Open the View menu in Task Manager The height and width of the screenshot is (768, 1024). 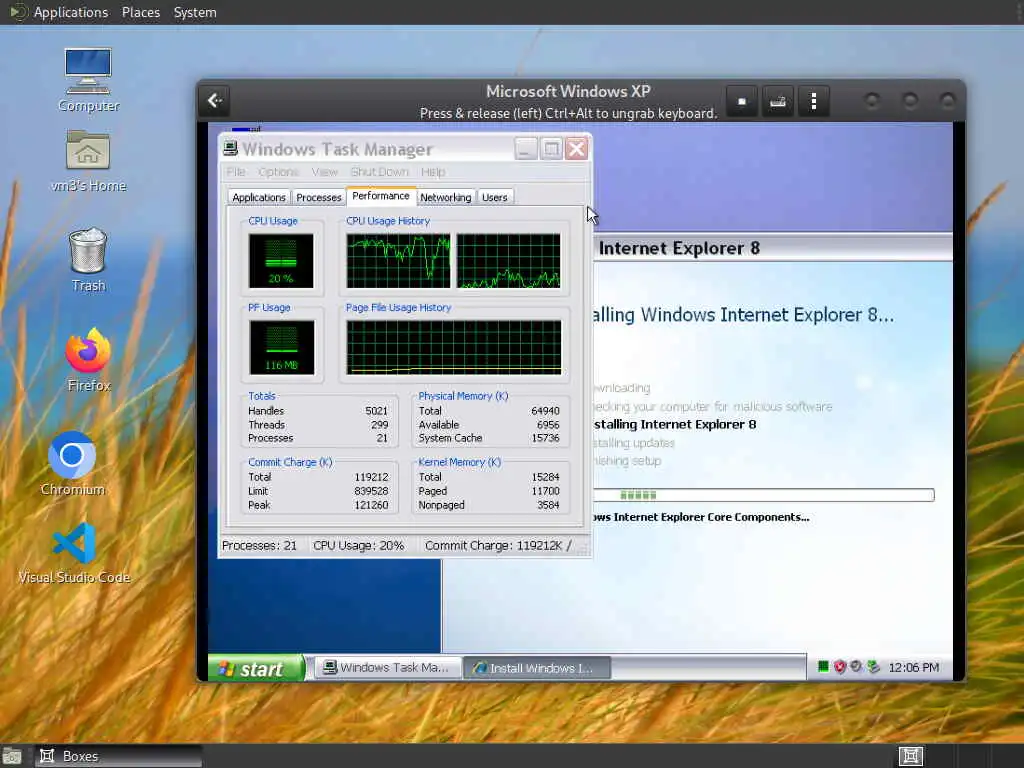point(325,172)
